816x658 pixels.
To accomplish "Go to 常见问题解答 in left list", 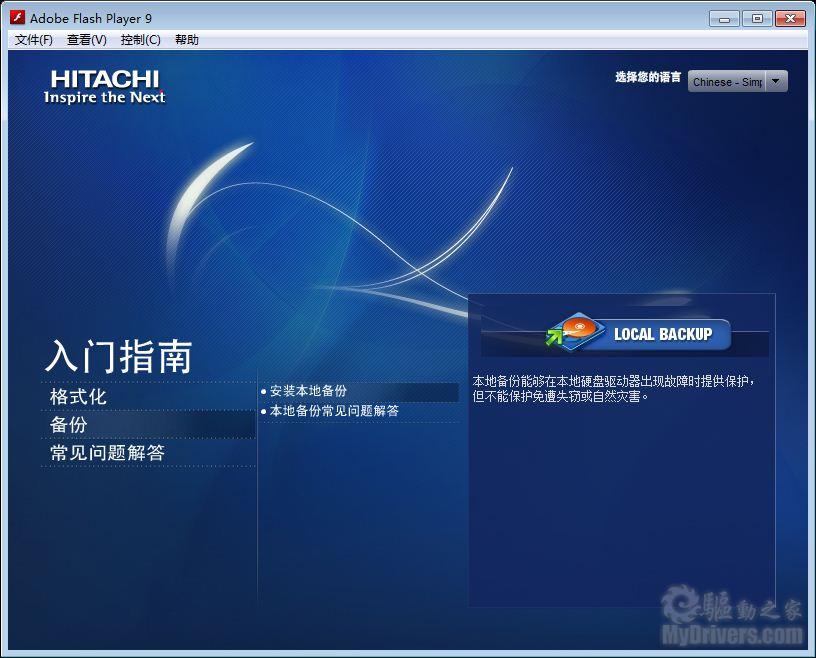I will 107,453.
